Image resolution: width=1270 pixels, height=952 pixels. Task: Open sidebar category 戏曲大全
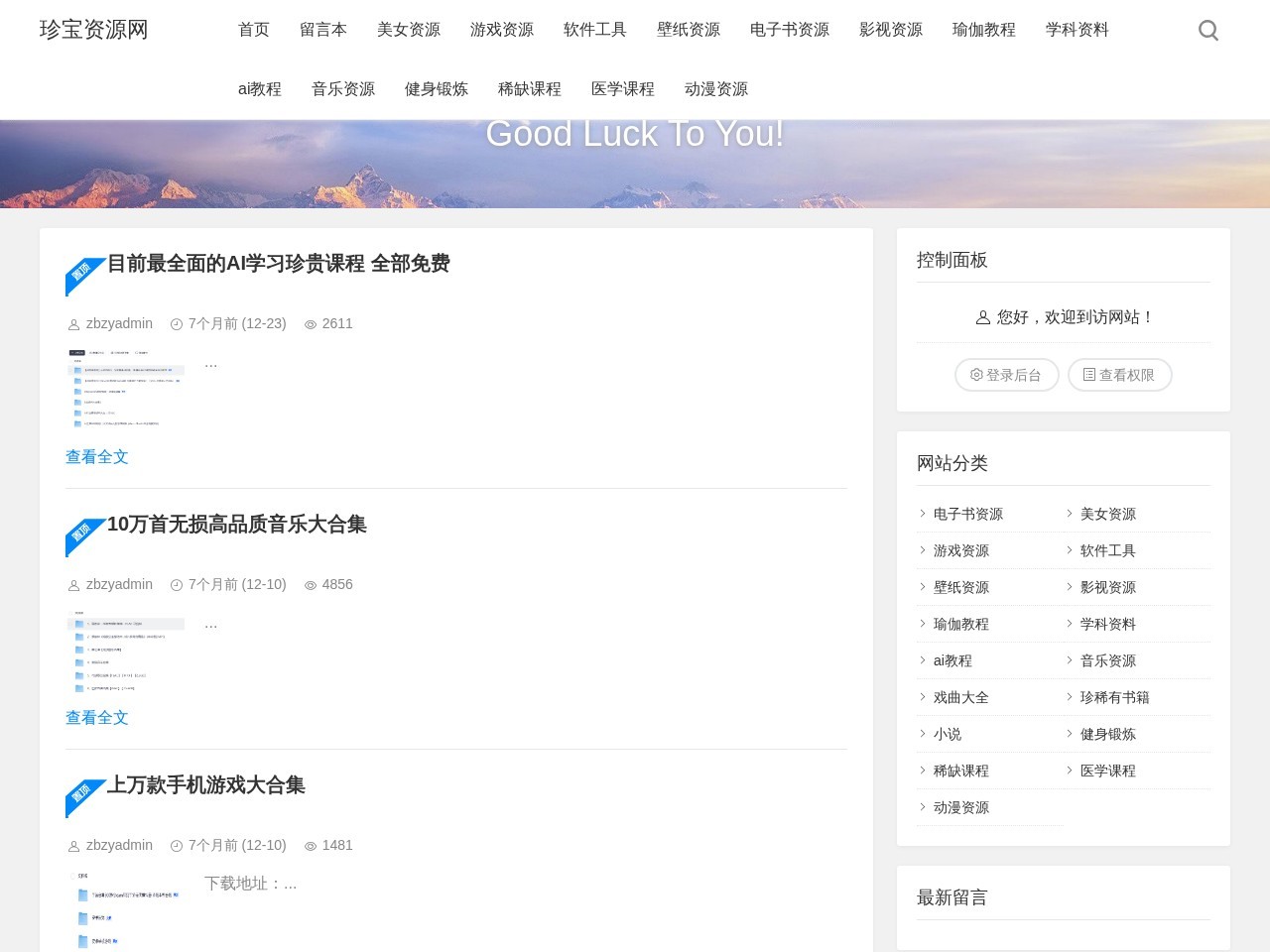point(961,697)
